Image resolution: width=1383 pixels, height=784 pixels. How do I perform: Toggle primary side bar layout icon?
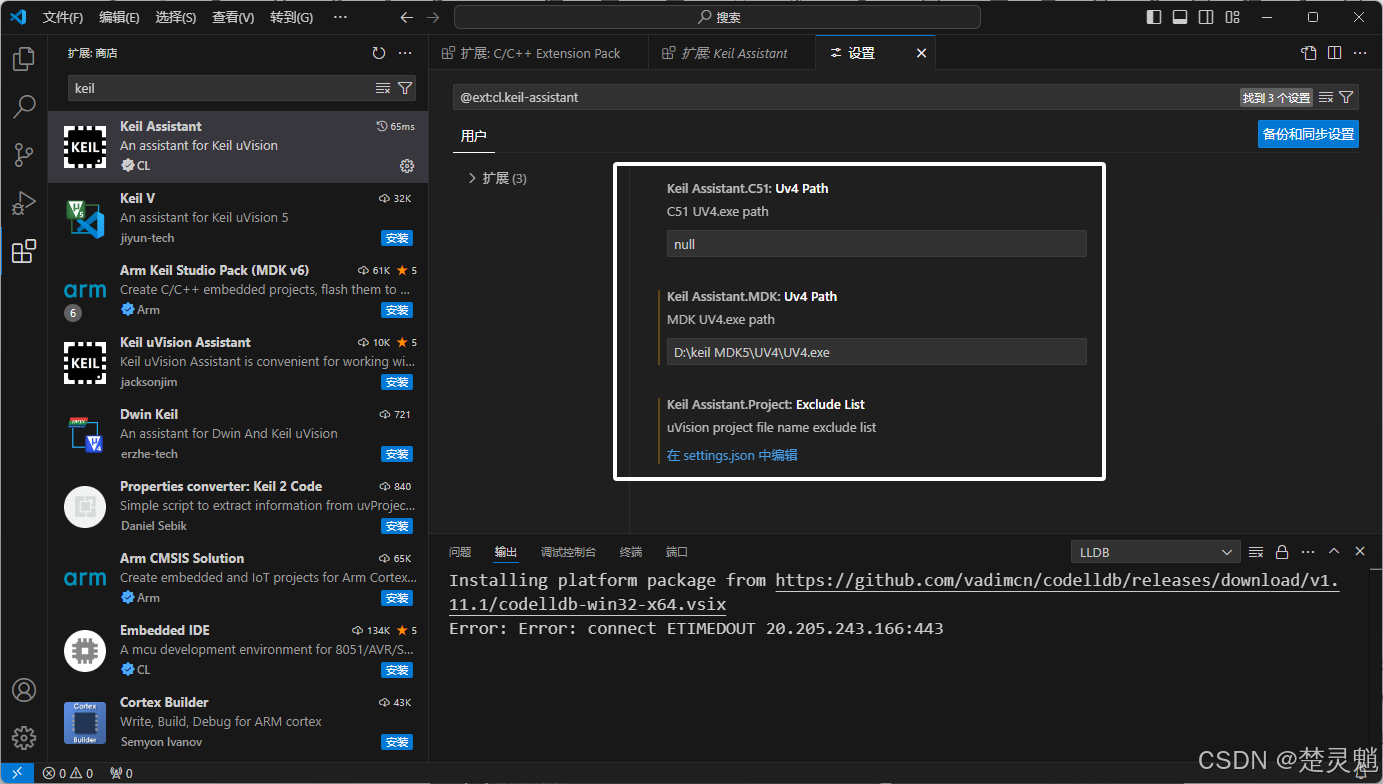1154,17
